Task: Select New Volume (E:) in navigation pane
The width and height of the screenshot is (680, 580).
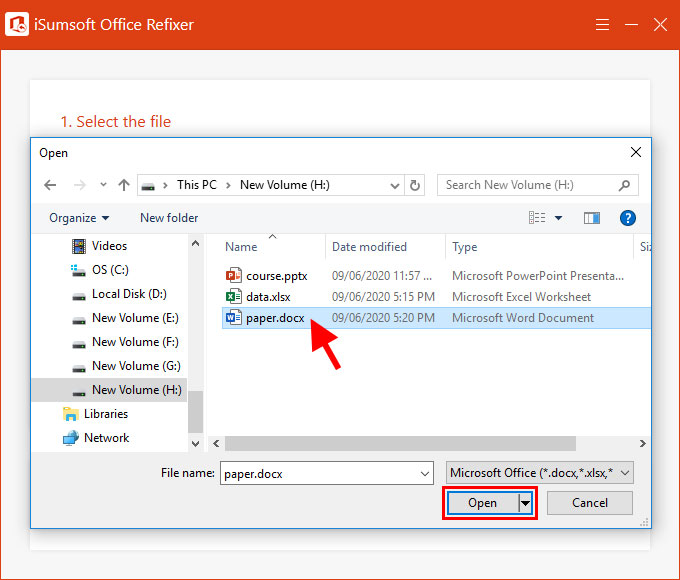Action: [135, 318]
